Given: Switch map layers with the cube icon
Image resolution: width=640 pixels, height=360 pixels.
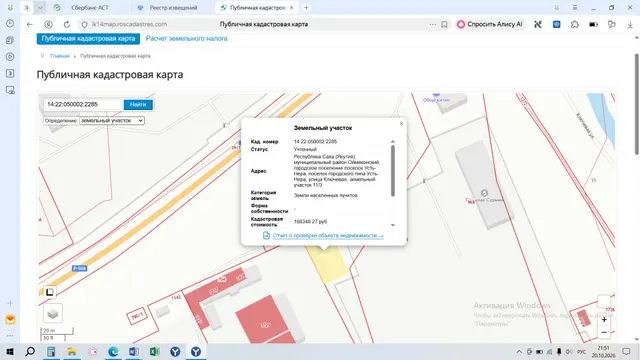Looking at the screenshot, I should point(53,313).
